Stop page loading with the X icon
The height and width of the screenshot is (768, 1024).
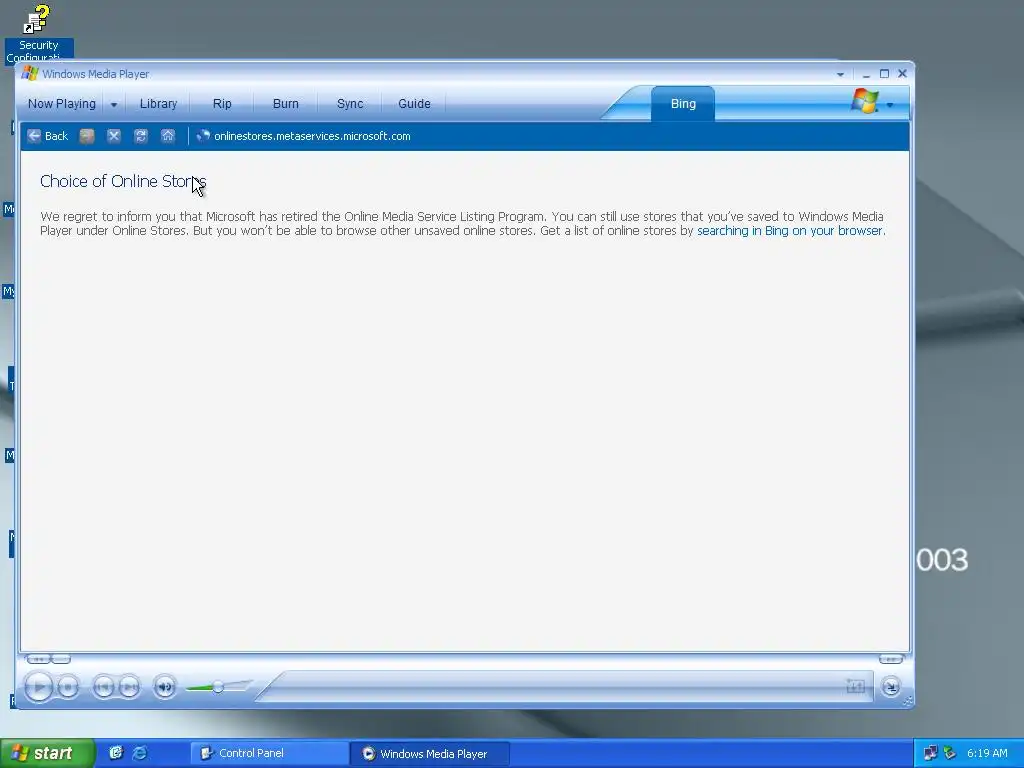[x=114, y=136]
